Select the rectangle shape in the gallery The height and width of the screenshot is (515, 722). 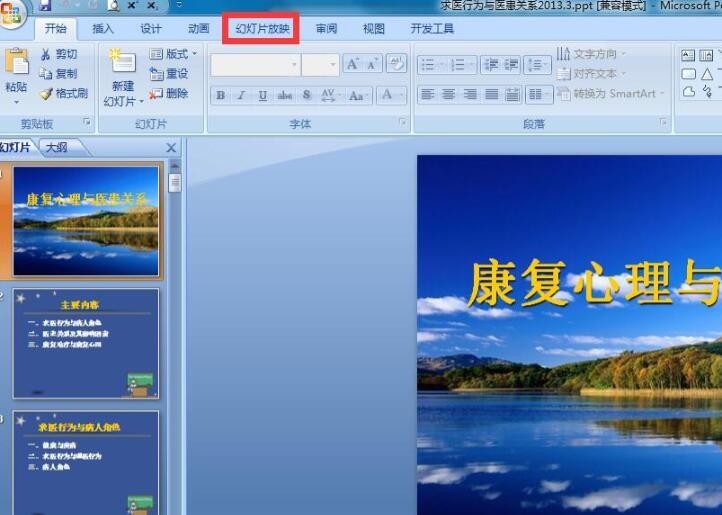[x=688, y=74]
